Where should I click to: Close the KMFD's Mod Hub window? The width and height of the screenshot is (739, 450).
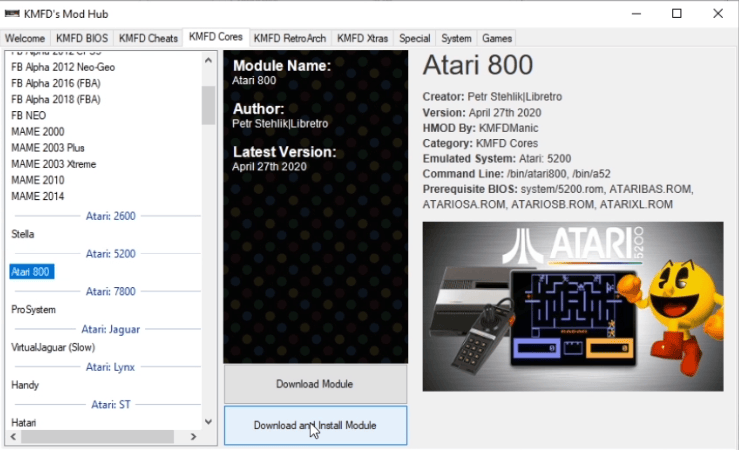click(x=717, y=14)
